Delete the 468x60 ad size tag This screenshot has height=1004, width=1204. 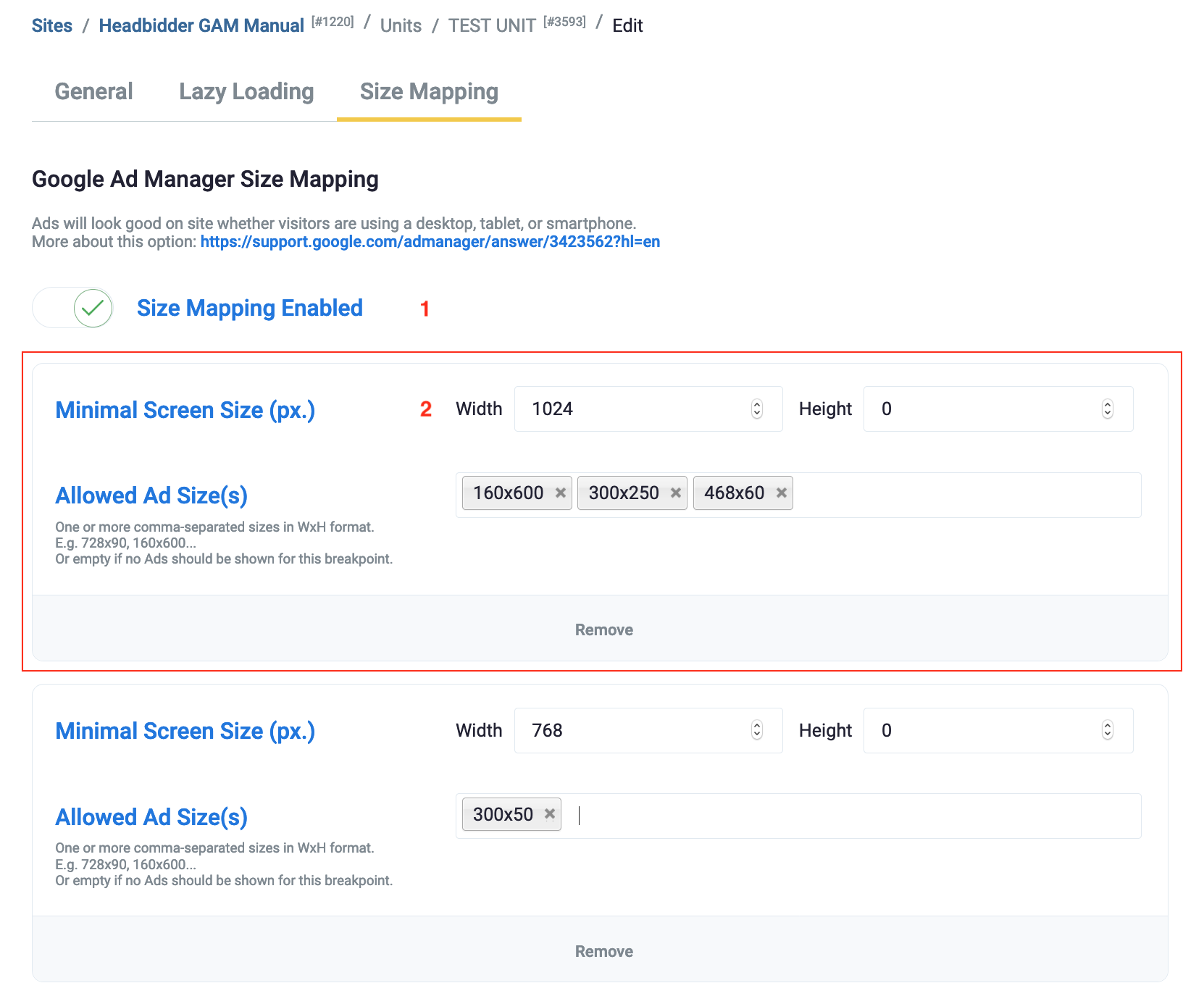781,493
